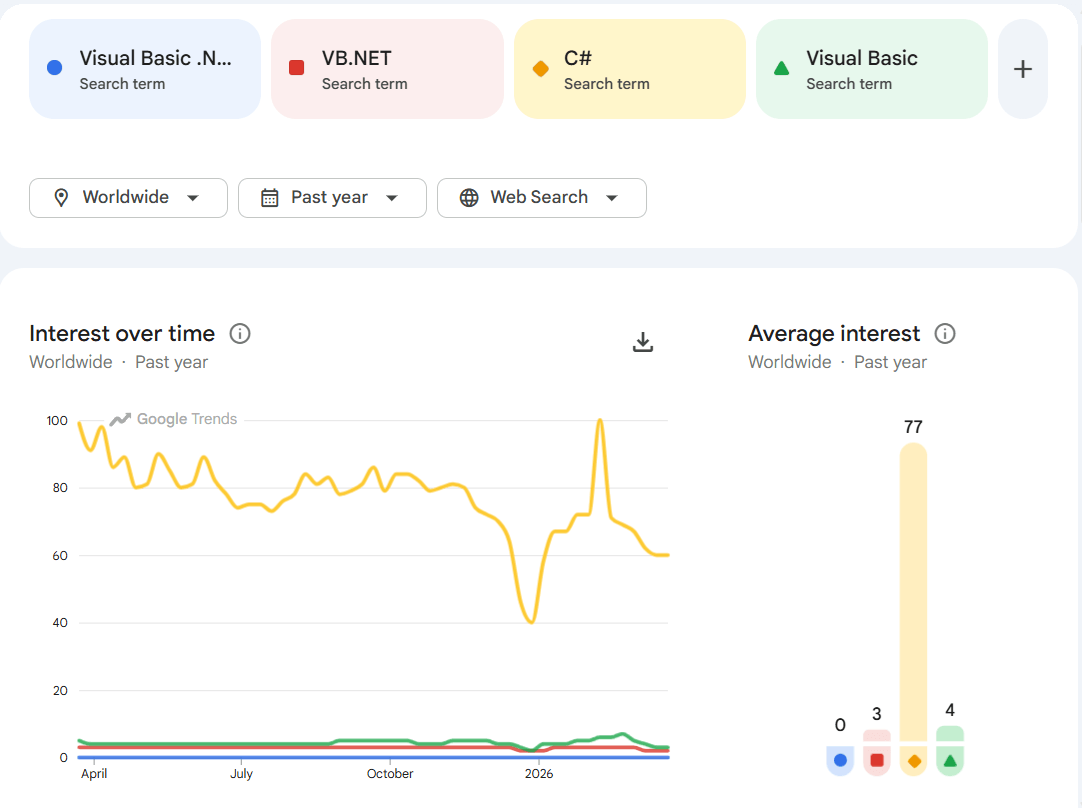Click the yellow C# line at its 2026 peak

point(600,422)
